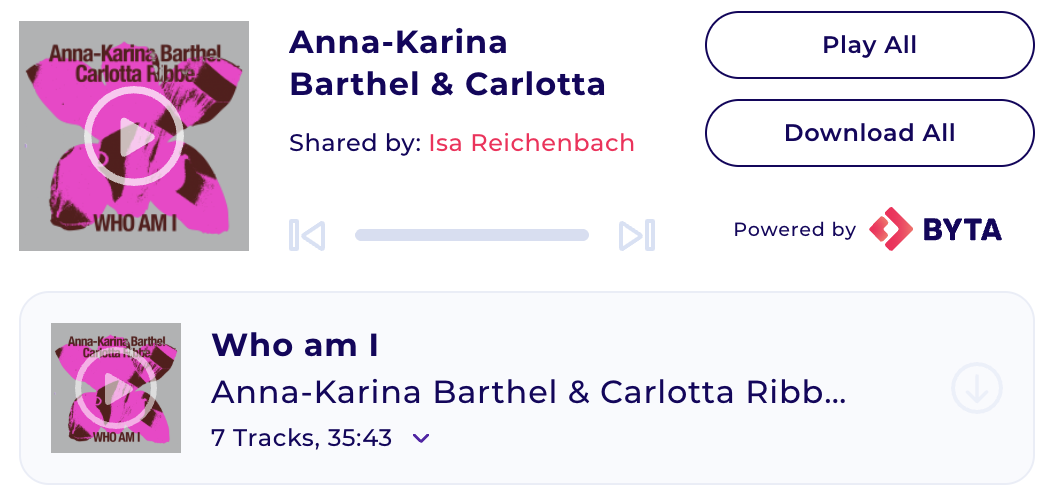Click the "Anna-Karina Barthel & Carlotta" heading
Image resolution: width=1060 pixels, height=504 pixels.
tap(447, 63)
